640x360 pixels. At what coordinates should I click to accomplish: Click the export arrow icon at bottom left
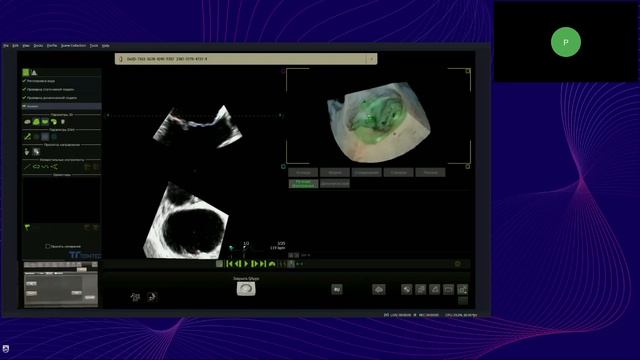[x=151, y=297]
